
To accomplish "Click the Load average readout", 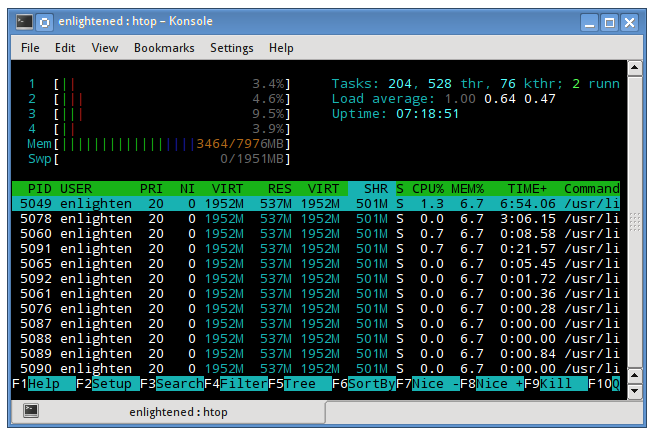I will 443,99.
